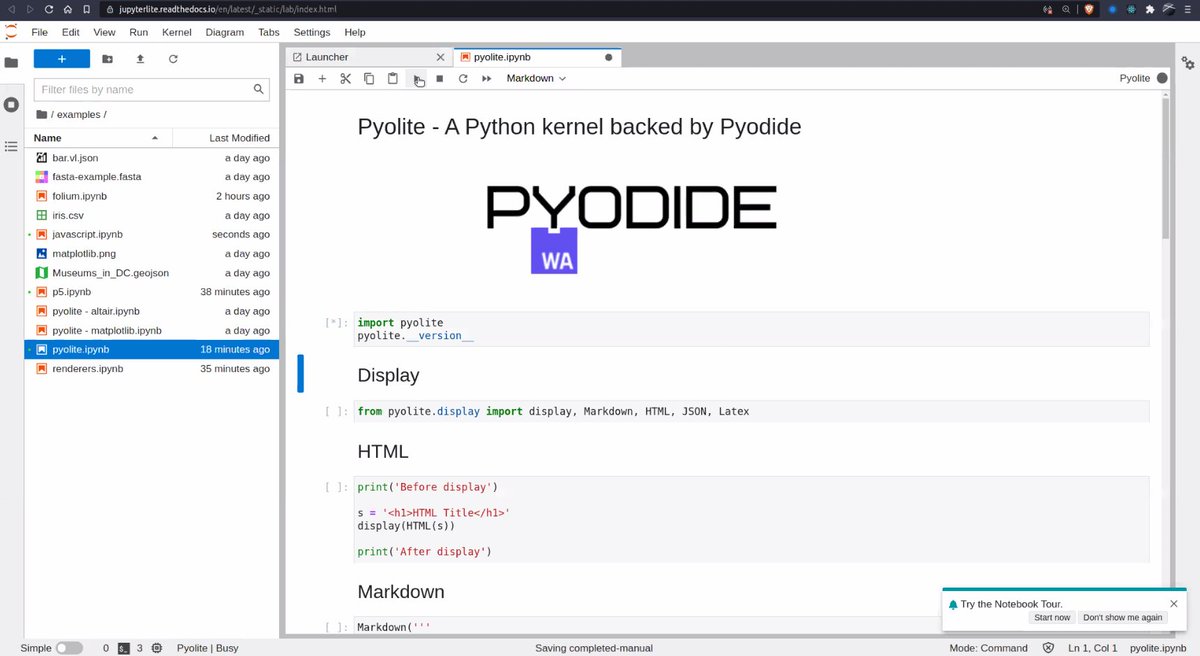Image resolution: width=1200 pixels, height=656 pixels.
Task: Click the Pyolite kernel name in toolbar
Action: (1134, 78)
